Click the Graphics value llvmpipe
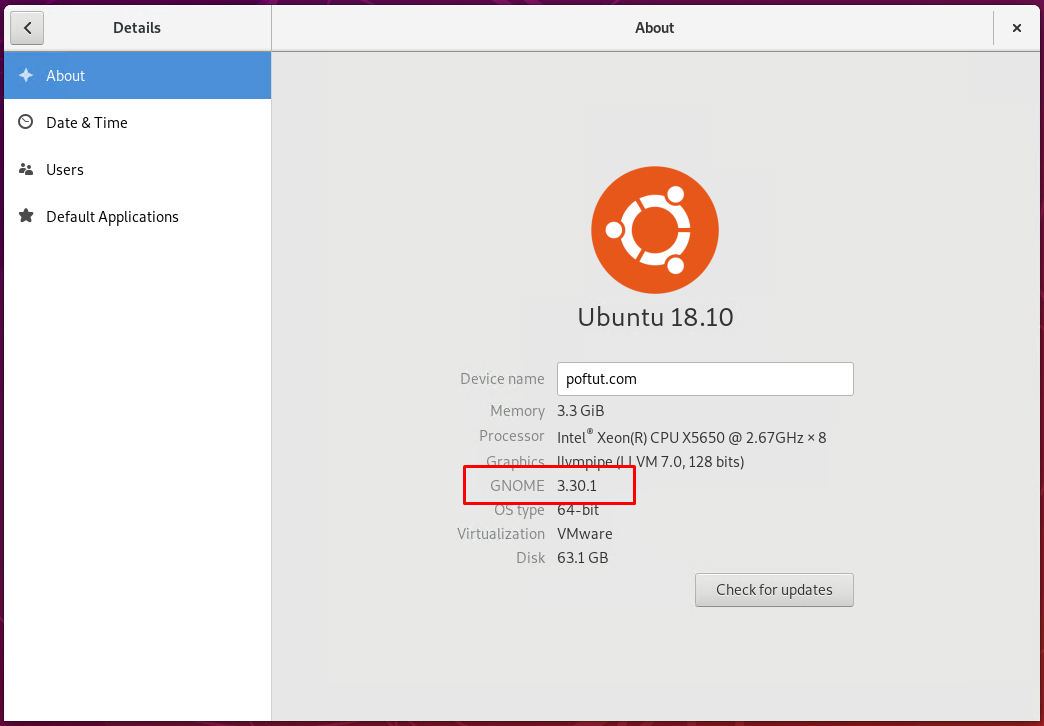Screen dimensions: 1044x726 pyautogui.click(x=651, y=462)
